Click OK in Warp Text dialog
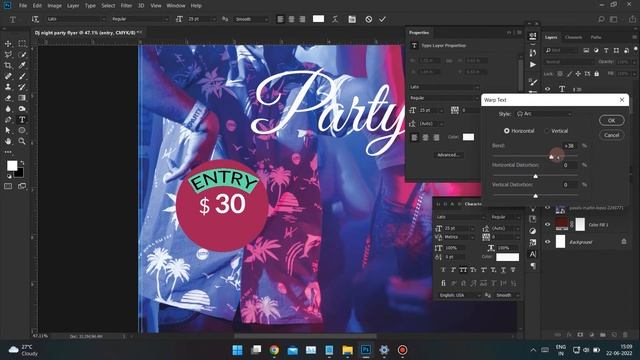Screen dimensions: 640x360 point(611,120)
